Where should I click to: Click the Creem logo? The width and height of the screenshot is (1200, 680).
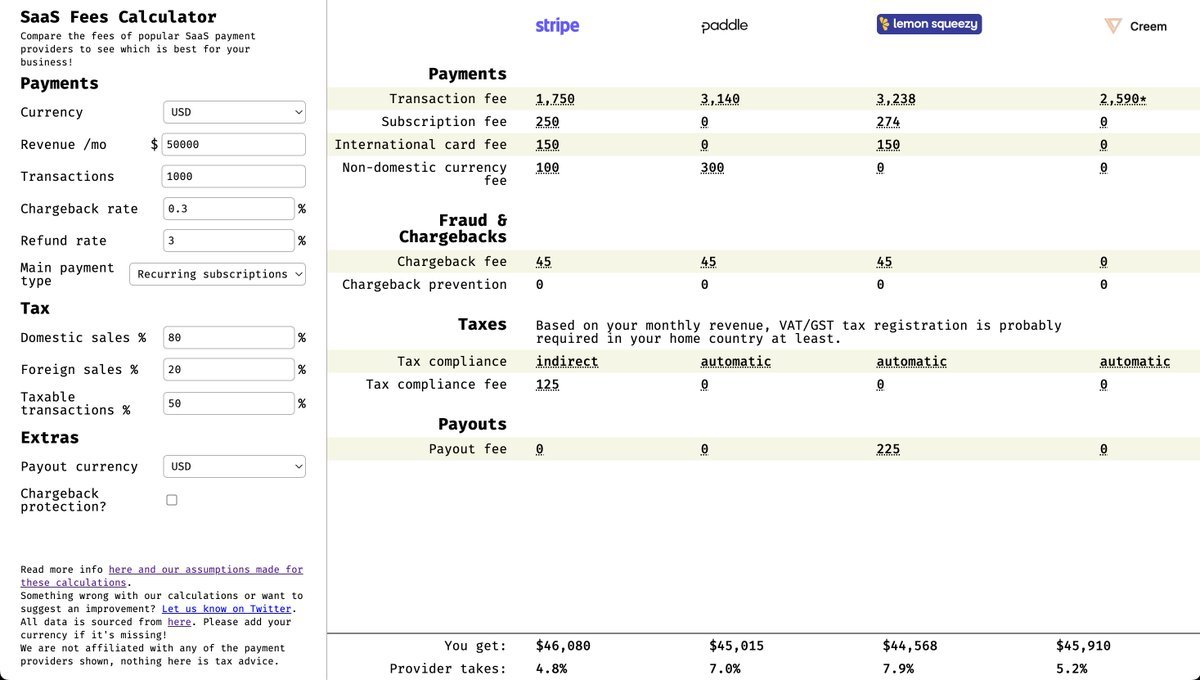[x=1135, y=26]
